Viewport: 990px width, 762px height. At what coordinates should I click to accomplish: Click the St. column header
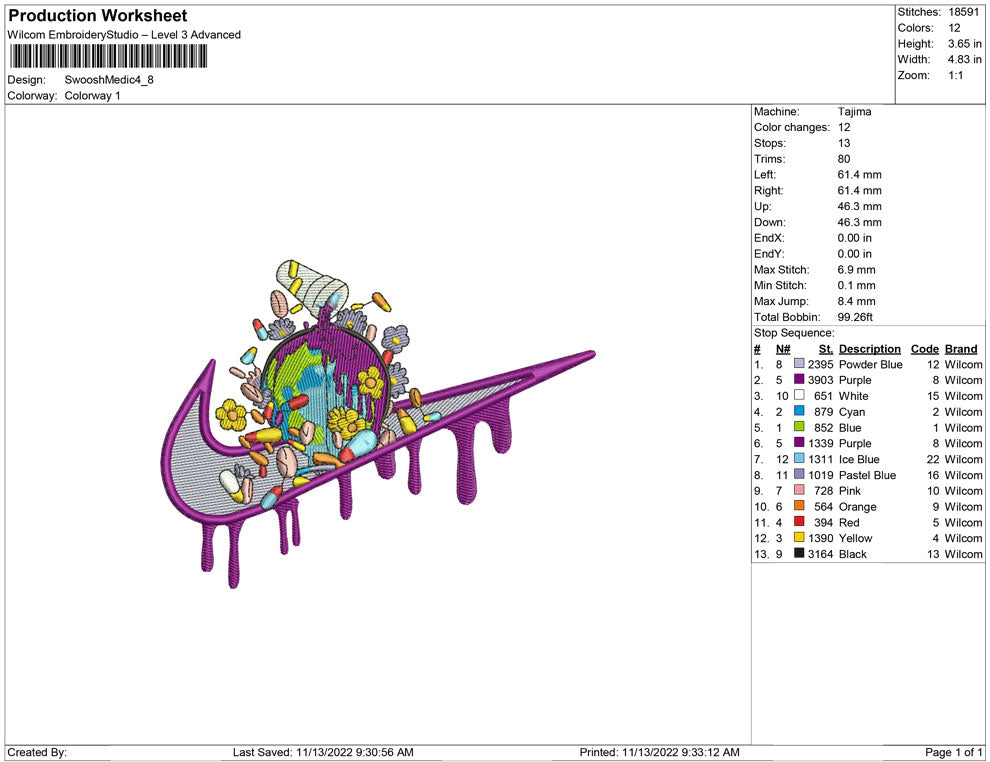coord(826,349)
